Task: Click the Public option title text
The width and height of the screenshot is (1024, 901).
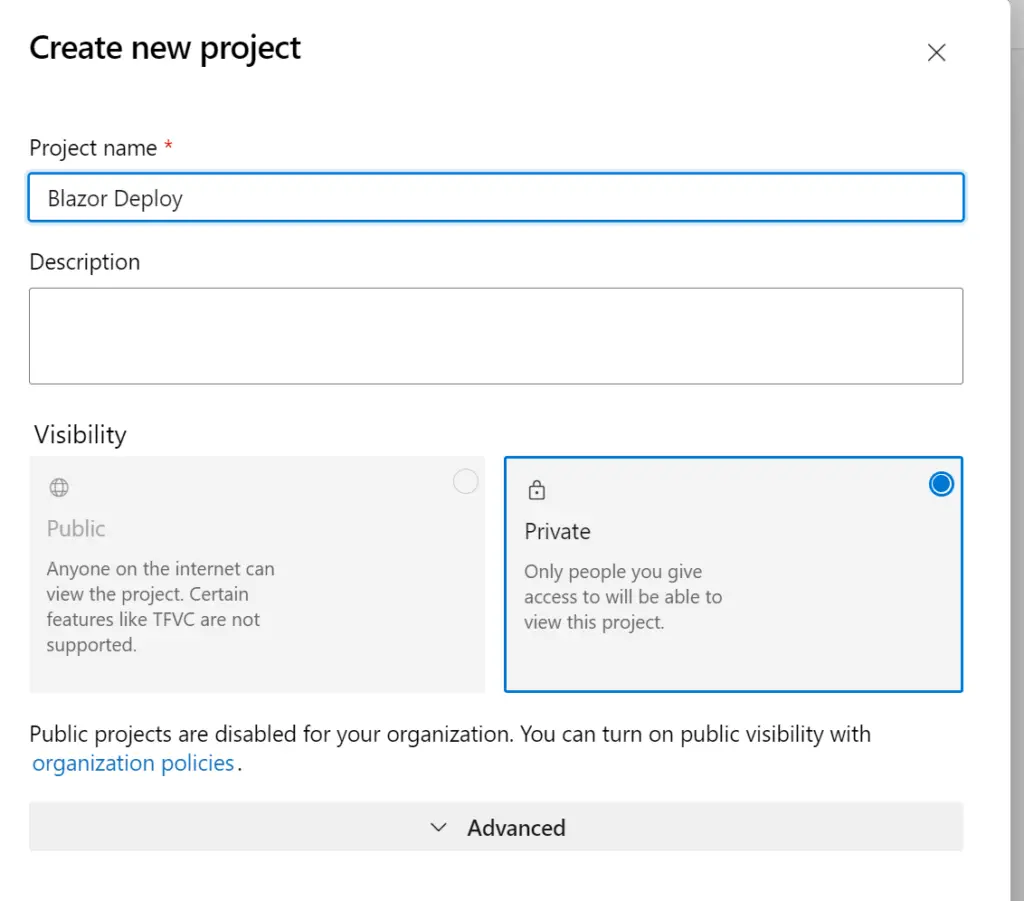Action: [x=76, y=528]
